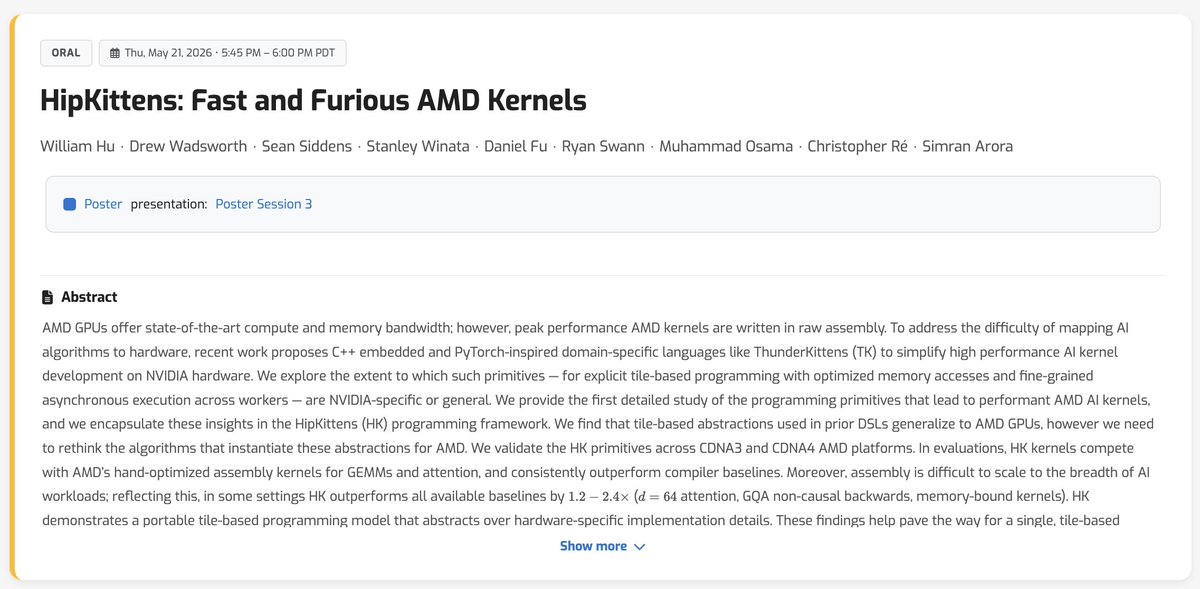Select author Simran Arora
Image resolution: width=1200 pixels, height=589 pixels.
pos(967,146)
